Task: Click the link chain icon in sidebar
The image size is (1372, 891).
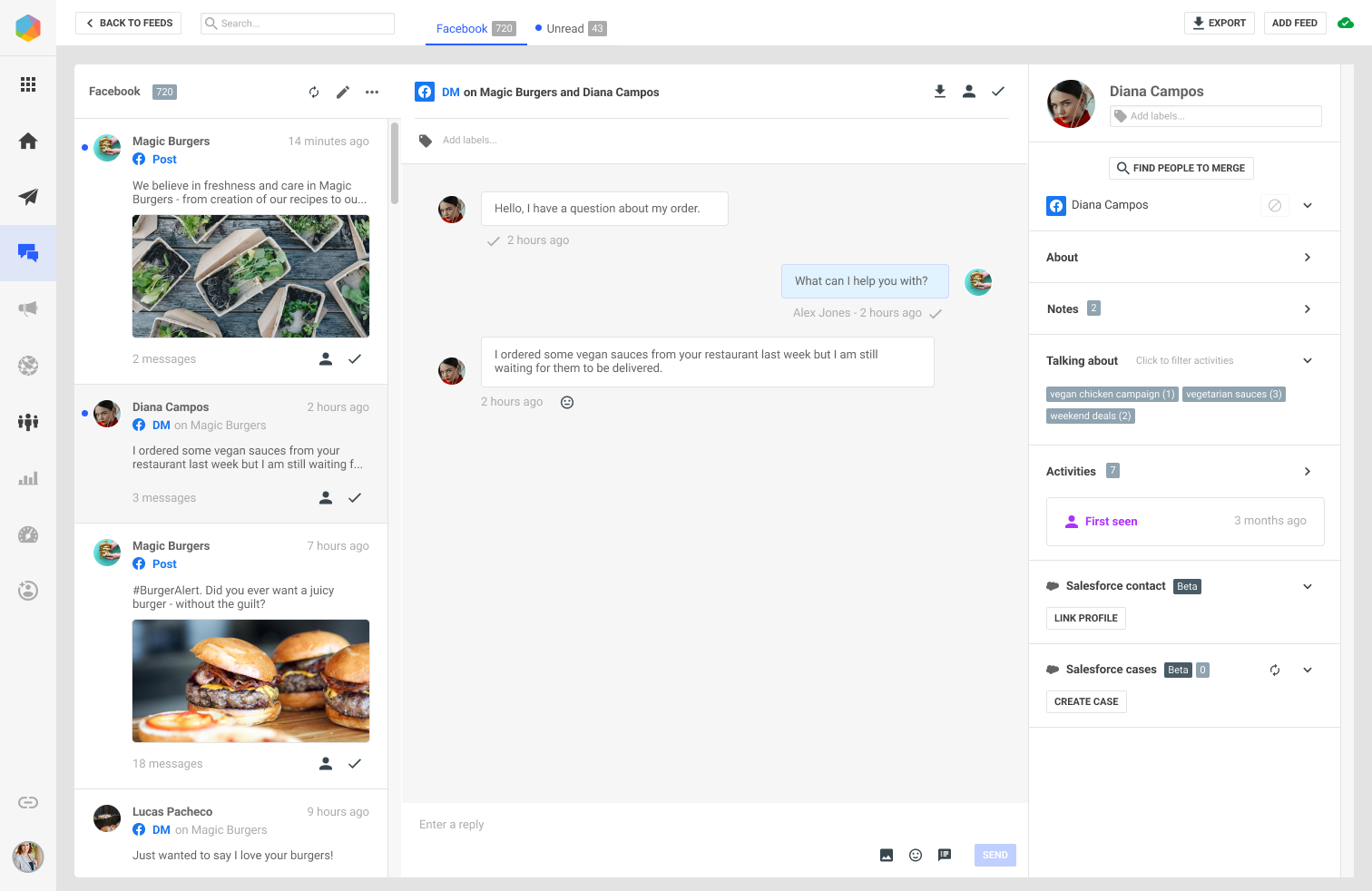Action: point(28,802)
